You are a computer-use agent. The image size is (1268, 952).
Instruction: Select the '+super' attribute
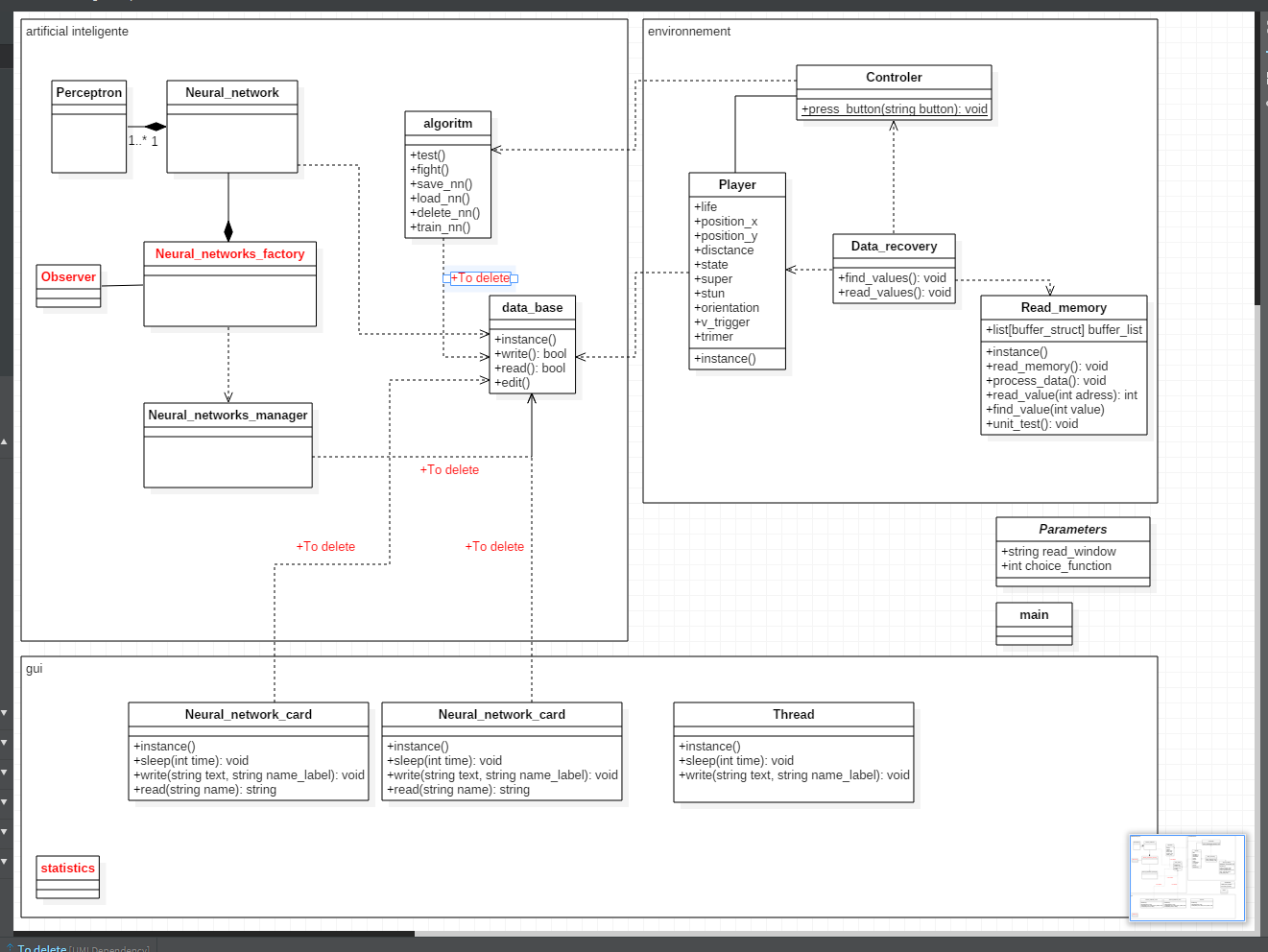[x=713, y=279]
